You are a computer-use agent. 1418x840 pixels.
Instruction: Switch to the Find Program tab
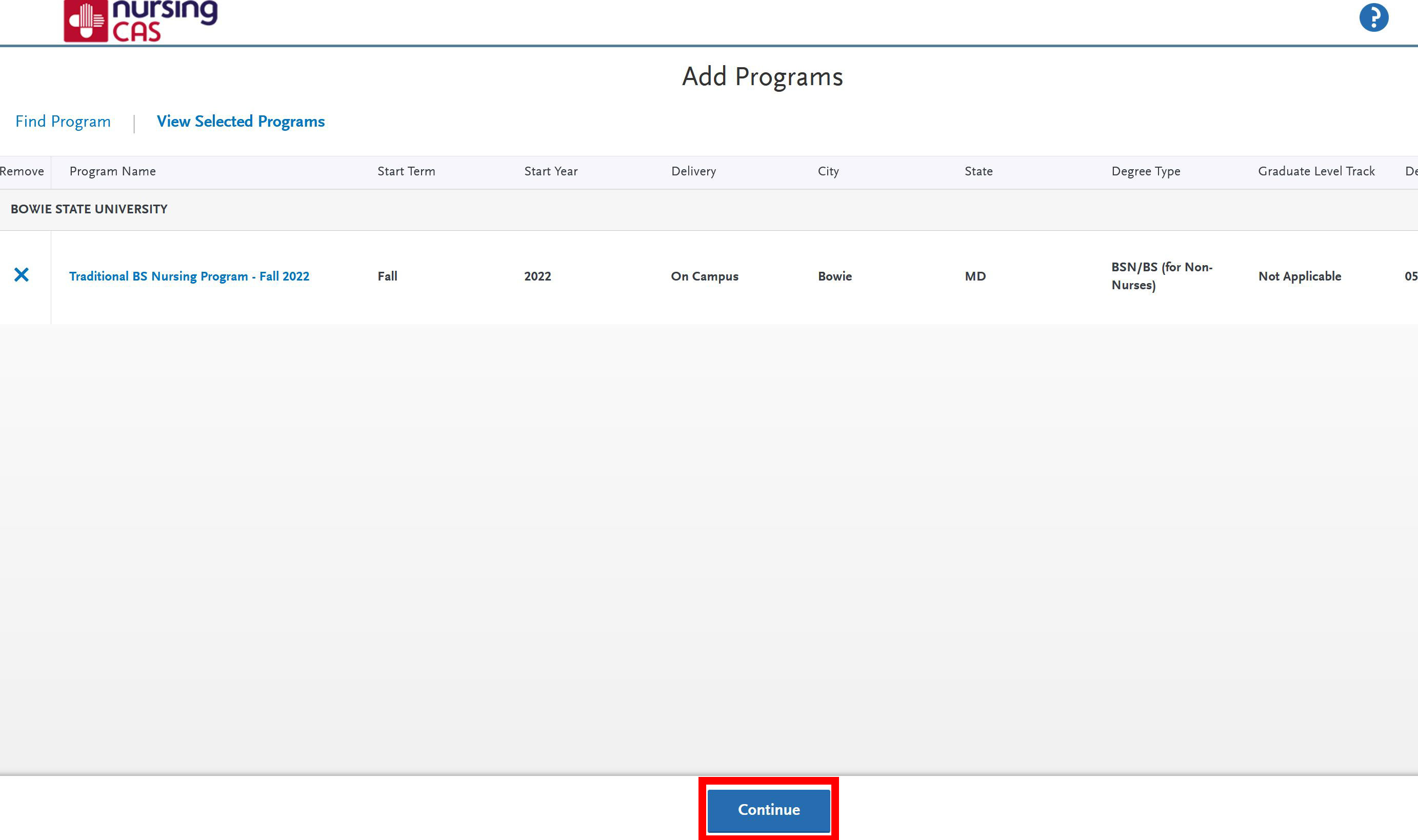click(x=63, y=122)
